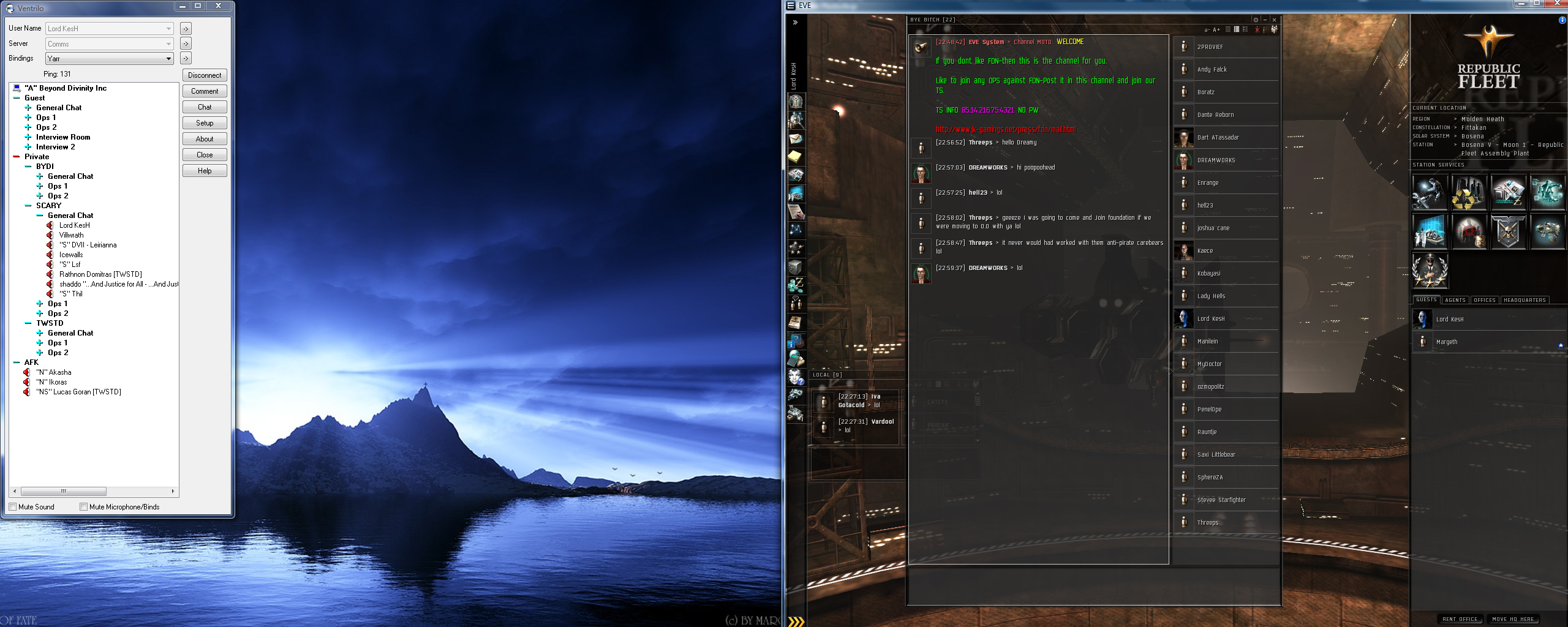Open the safe assets icon in EVE sidebar
Image resolution: width=1568 pixels, height=627 pixels.
[796, 267]
